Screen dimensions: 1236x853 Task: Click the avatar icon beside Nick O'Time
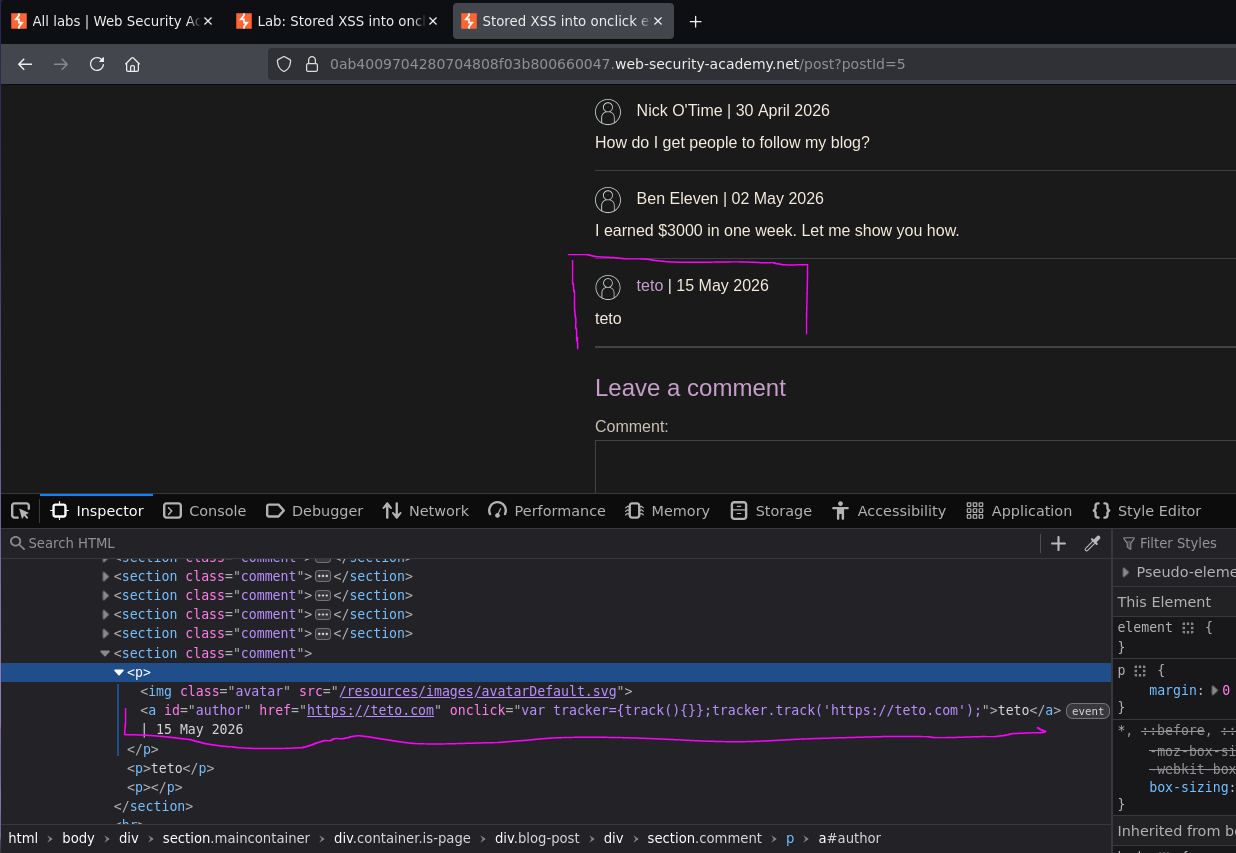point(608,111)
